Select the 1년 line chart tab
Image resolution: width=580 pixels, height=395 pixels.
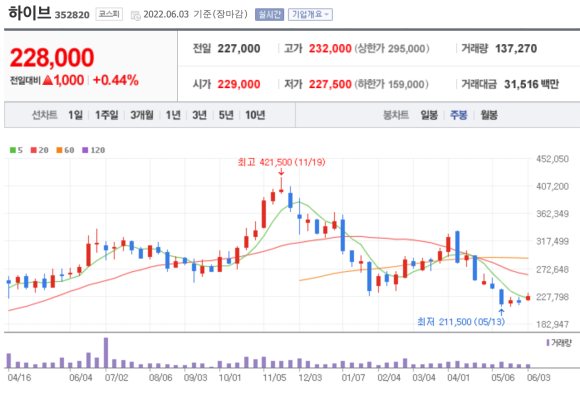[173, 115]
